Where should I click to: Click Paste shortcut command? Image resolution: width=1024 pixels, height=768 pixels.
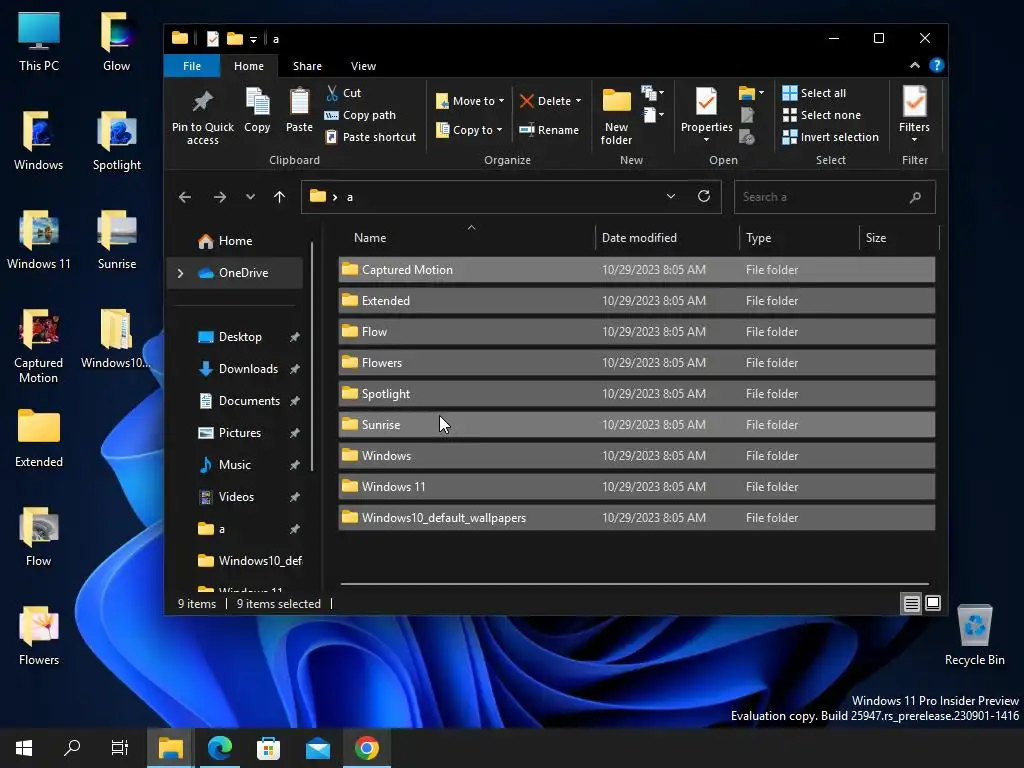[x=370, y=137]
